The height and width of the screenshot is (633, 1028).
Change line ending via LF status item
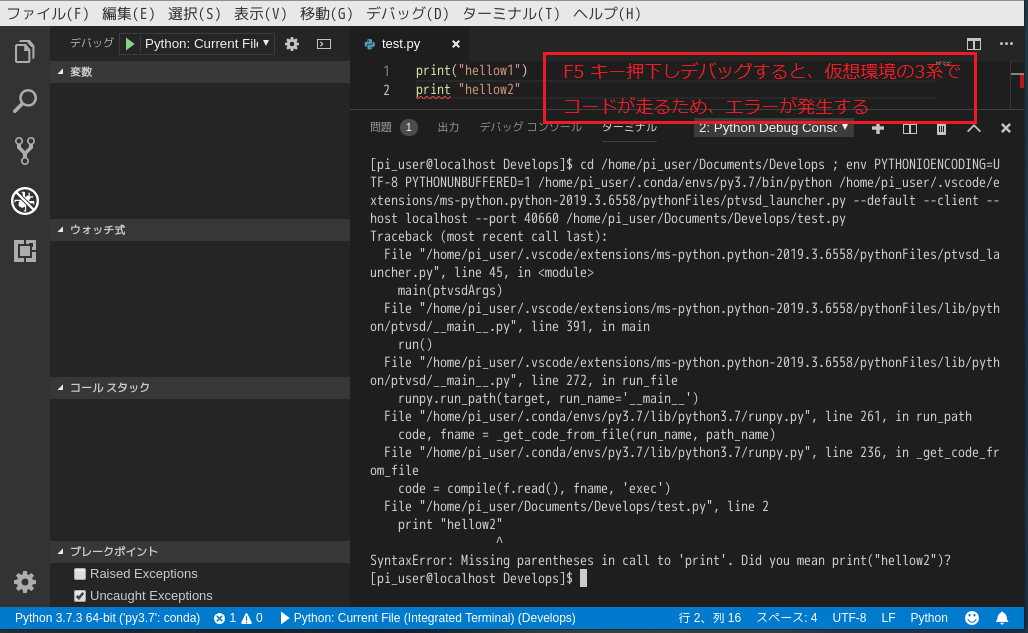tap(888, 618)
